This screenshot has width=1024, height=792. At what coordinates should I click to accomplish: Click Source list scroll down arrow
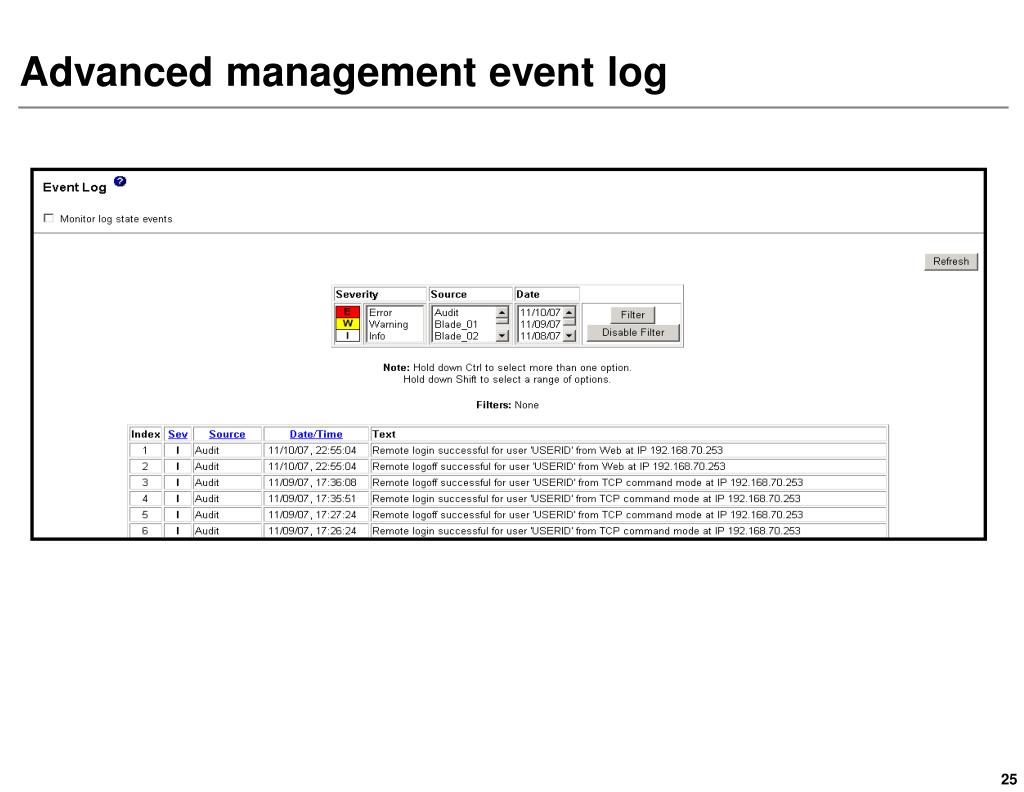[502, 336]
